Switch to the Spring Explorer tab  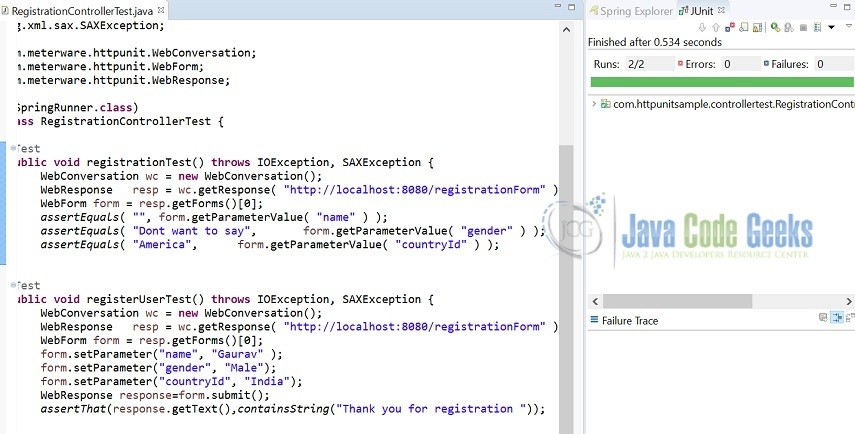pos(631,11)
